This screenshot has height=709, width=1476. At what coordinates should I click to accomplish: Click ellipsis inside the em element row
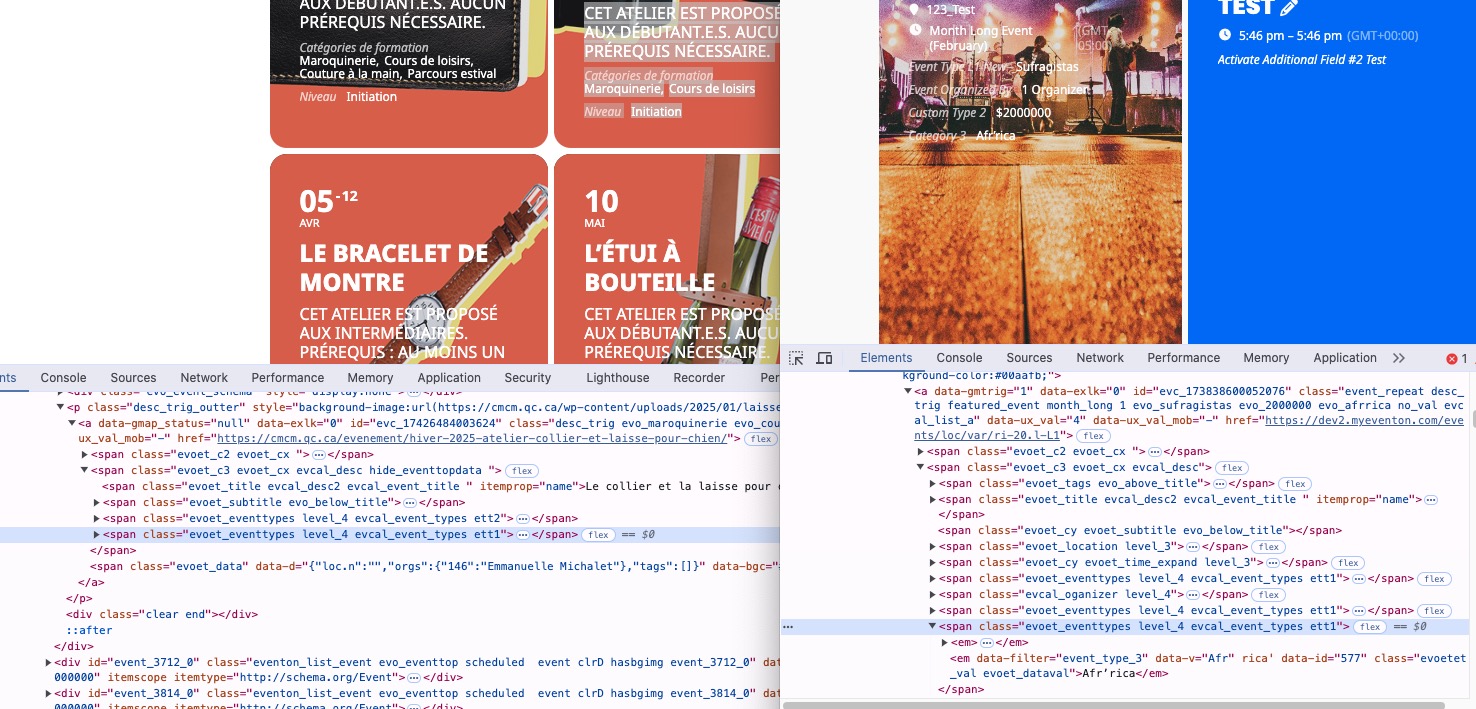click(986, 642)
